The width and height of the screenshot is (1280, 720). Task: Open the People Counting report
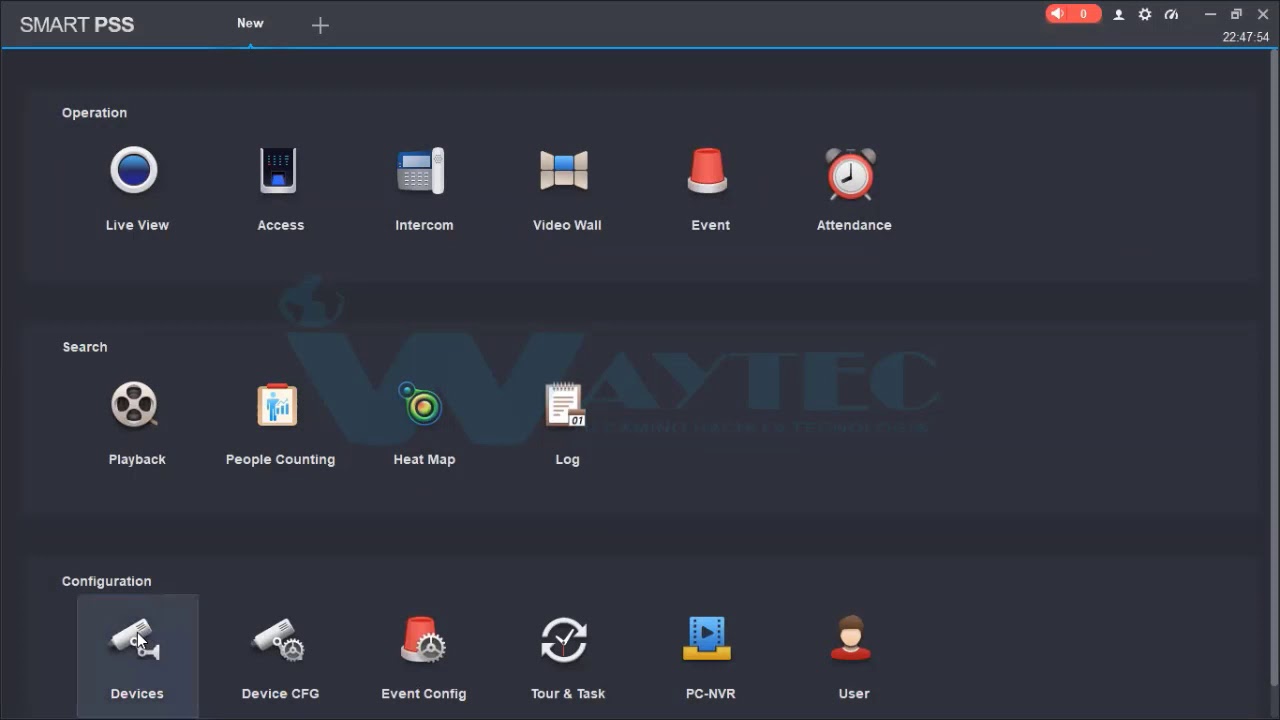[x=280, y=423]
